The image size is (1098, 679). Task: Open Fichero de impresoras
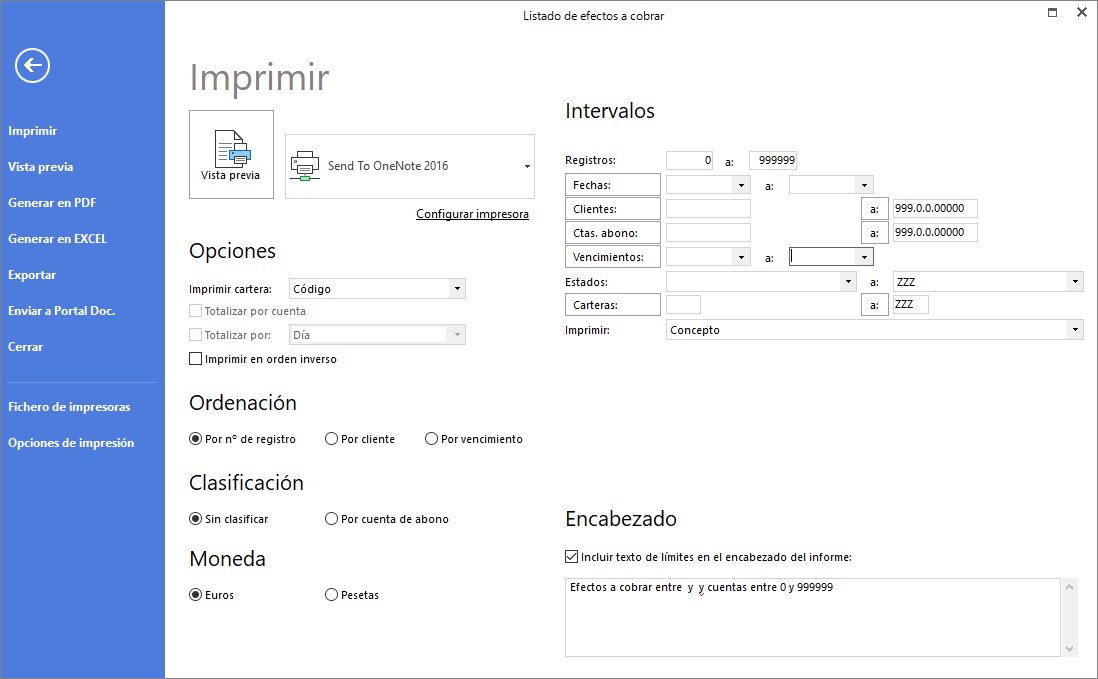pos(69,407)
